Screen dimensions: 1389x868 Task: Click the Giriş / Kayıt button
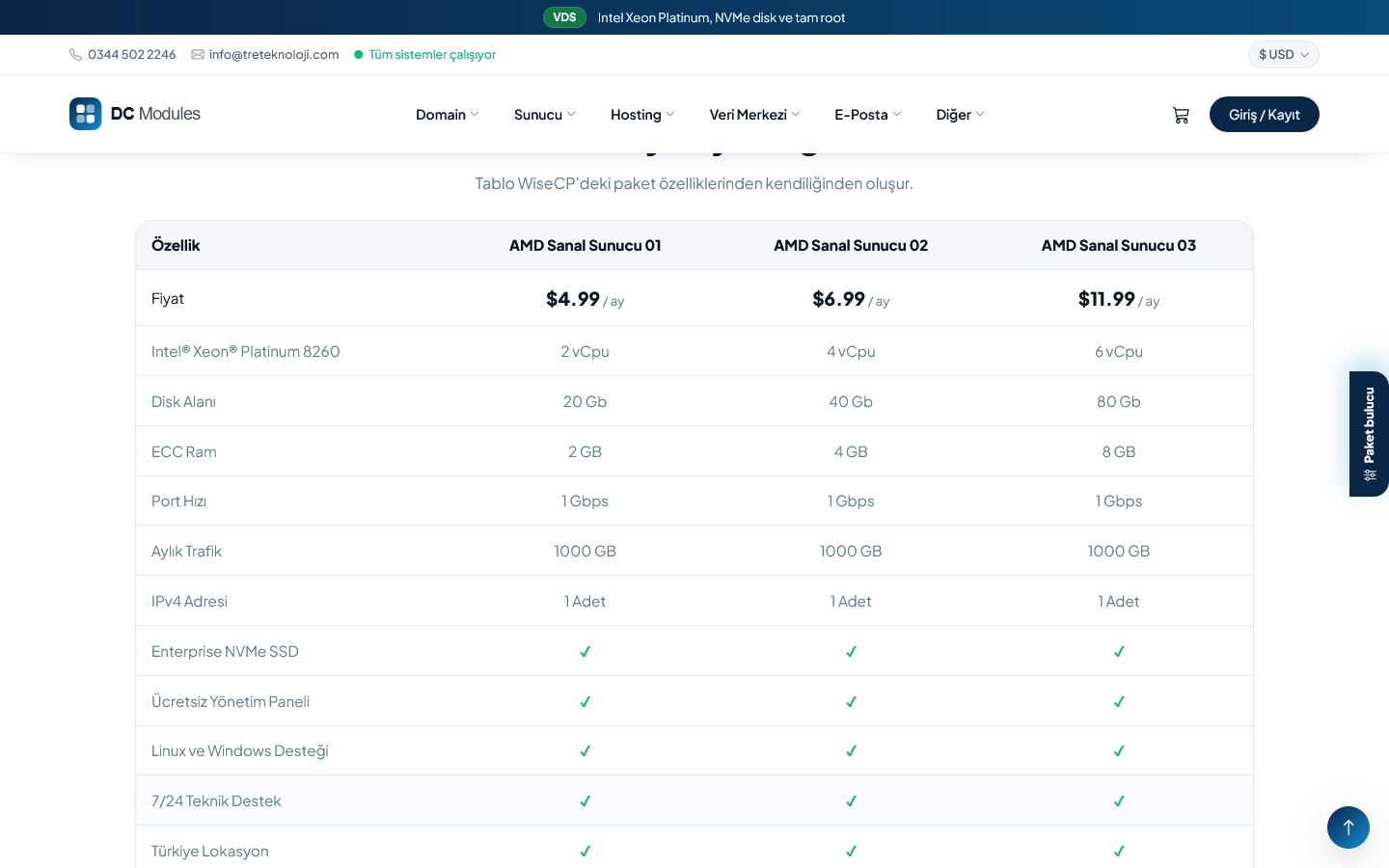(x=1264, y=115)
